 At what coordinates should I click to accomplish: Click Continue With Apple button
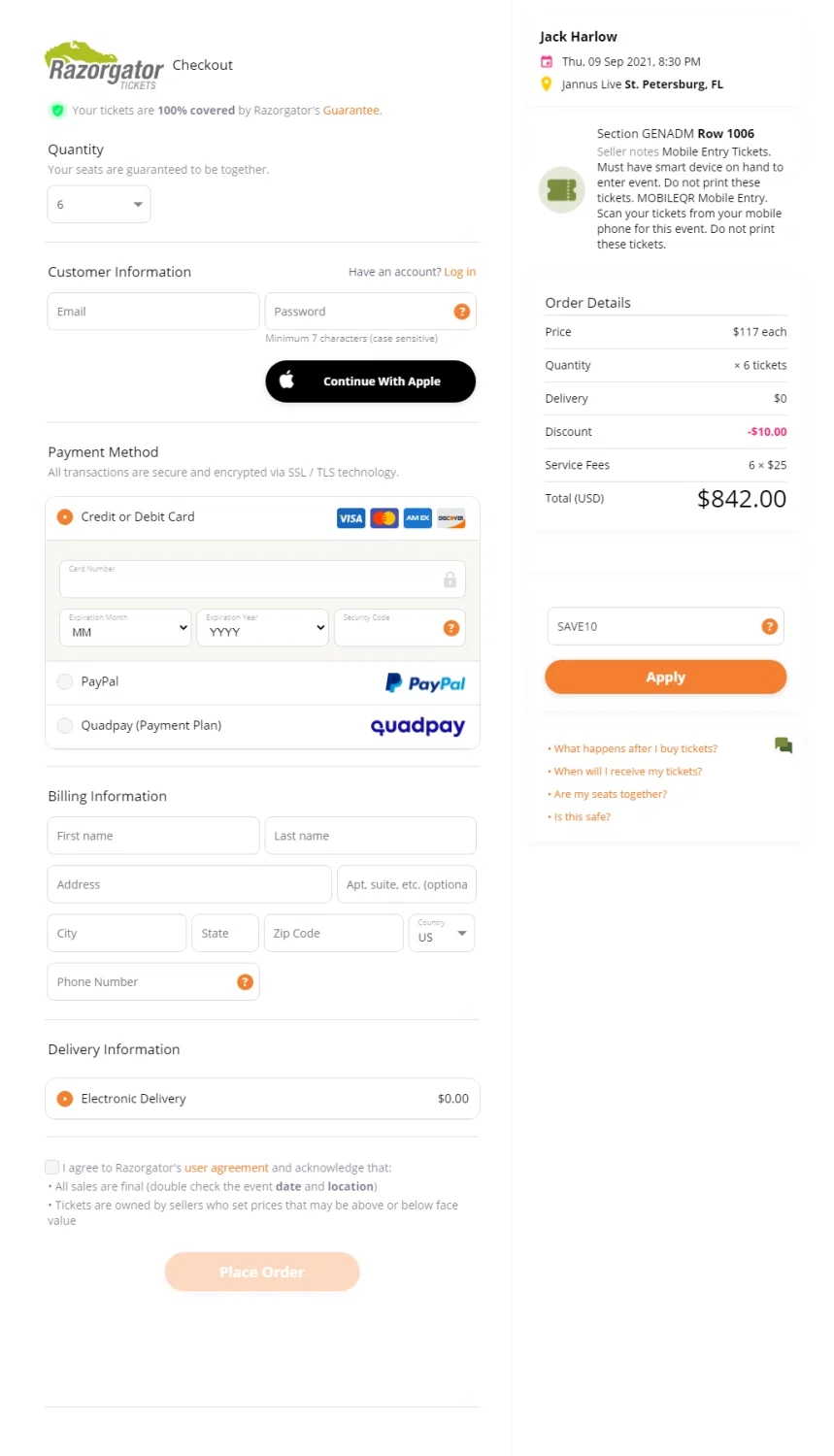371,381
